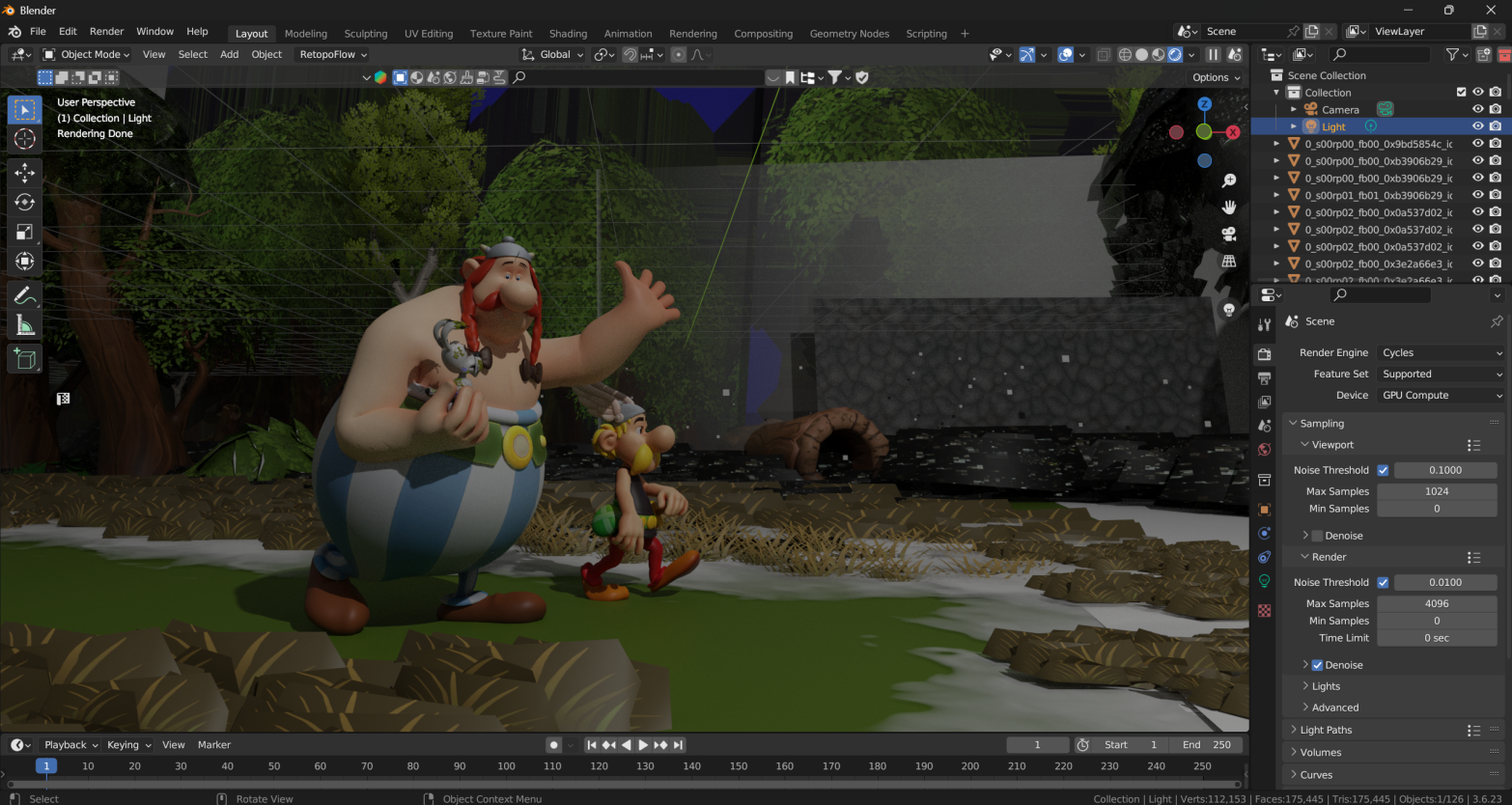The width and height of the screenshot is (1512, 805).
Task: Jump to the timeline start frame
Action: pyautogui.click(x=592, y=745)
